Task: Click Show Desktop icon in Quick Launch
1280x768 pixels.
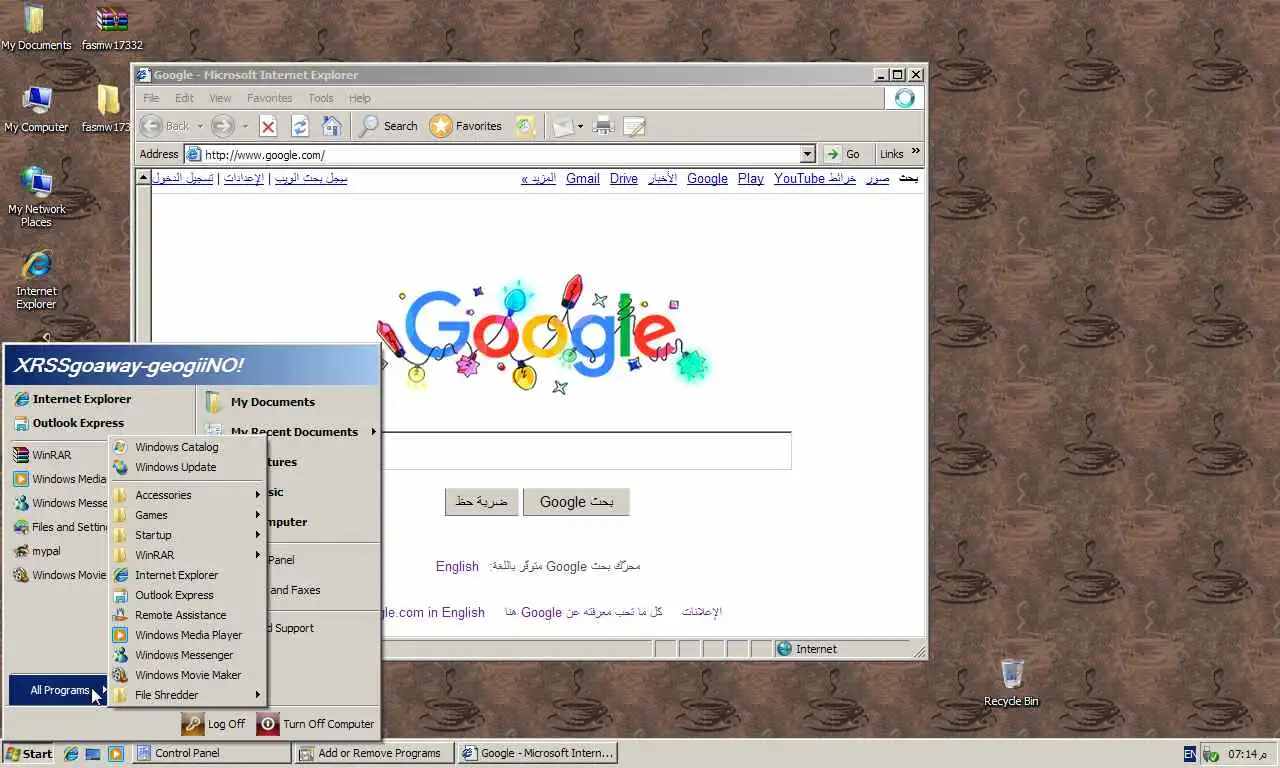Action: click(x=93, y=754)
